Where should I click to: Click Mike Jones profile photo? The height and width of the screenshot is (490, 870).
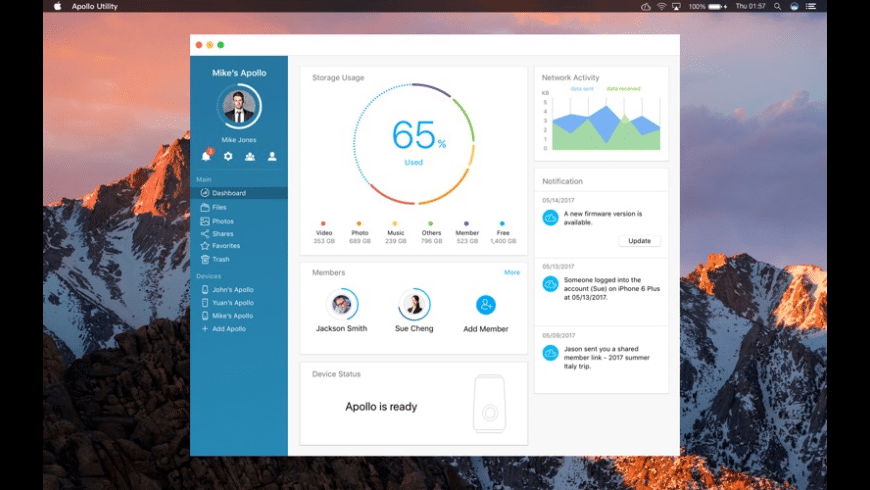(239, 106)
